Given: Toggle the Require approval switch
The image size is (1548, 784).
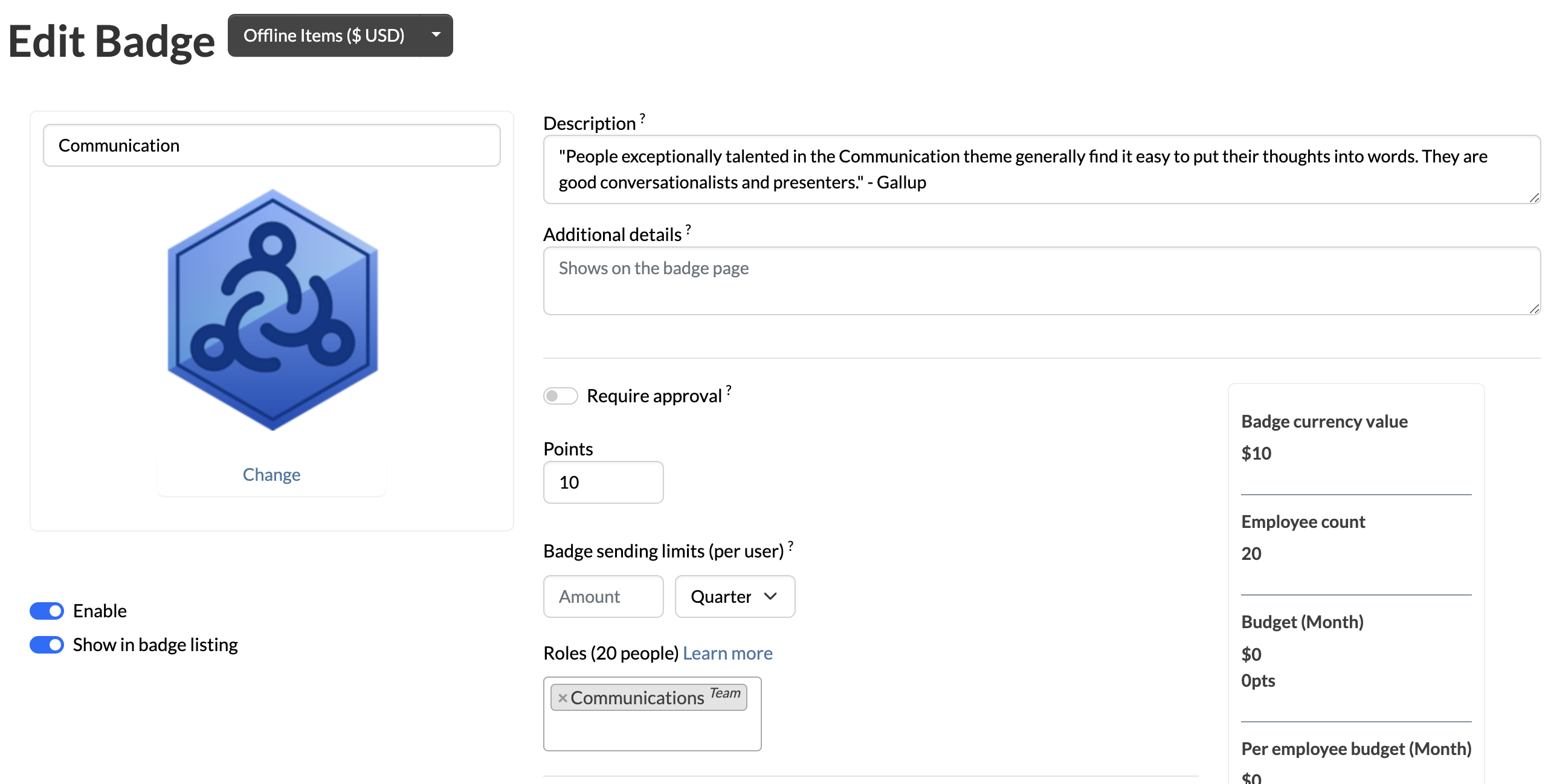Looking at the screenshot, I should (560, 396).
